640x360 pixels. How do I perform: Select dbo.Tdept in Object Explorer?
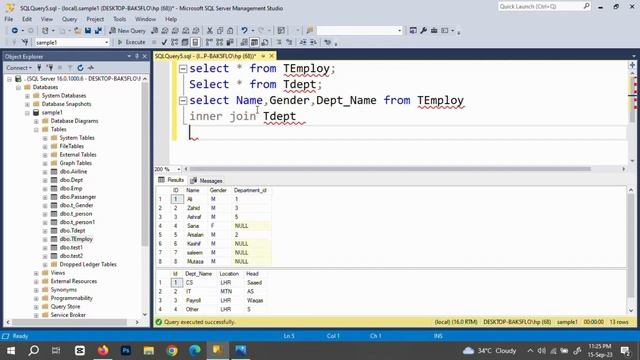coord(72,231)
